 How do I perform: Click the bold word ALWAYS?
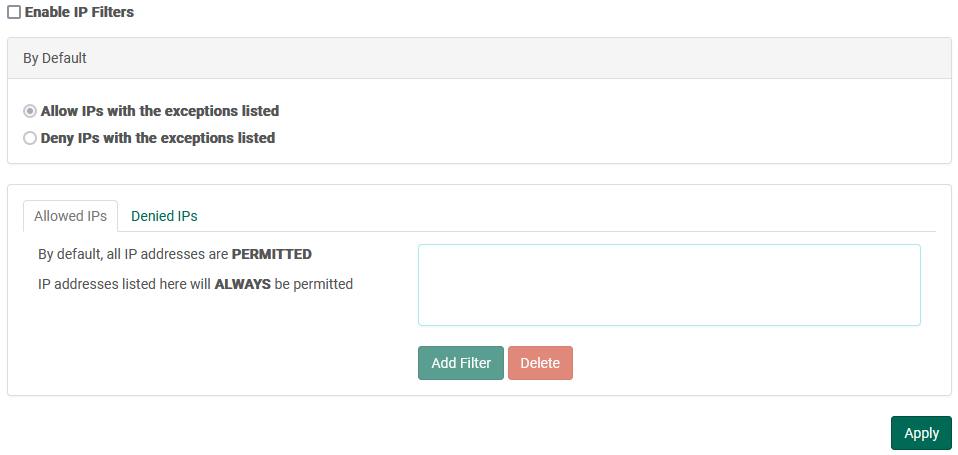pyautogui.click(x=242, y=284)
